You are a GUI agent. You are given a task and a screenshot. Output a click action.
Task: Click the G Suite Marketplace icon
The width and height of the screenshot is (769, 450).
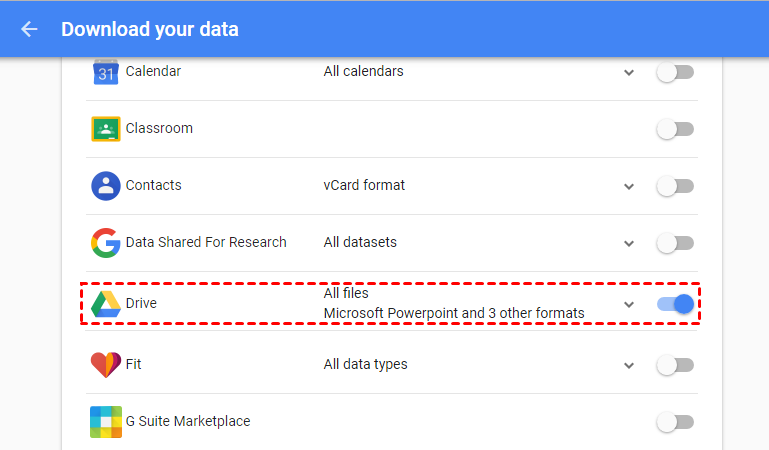click(x=106, y=422)
